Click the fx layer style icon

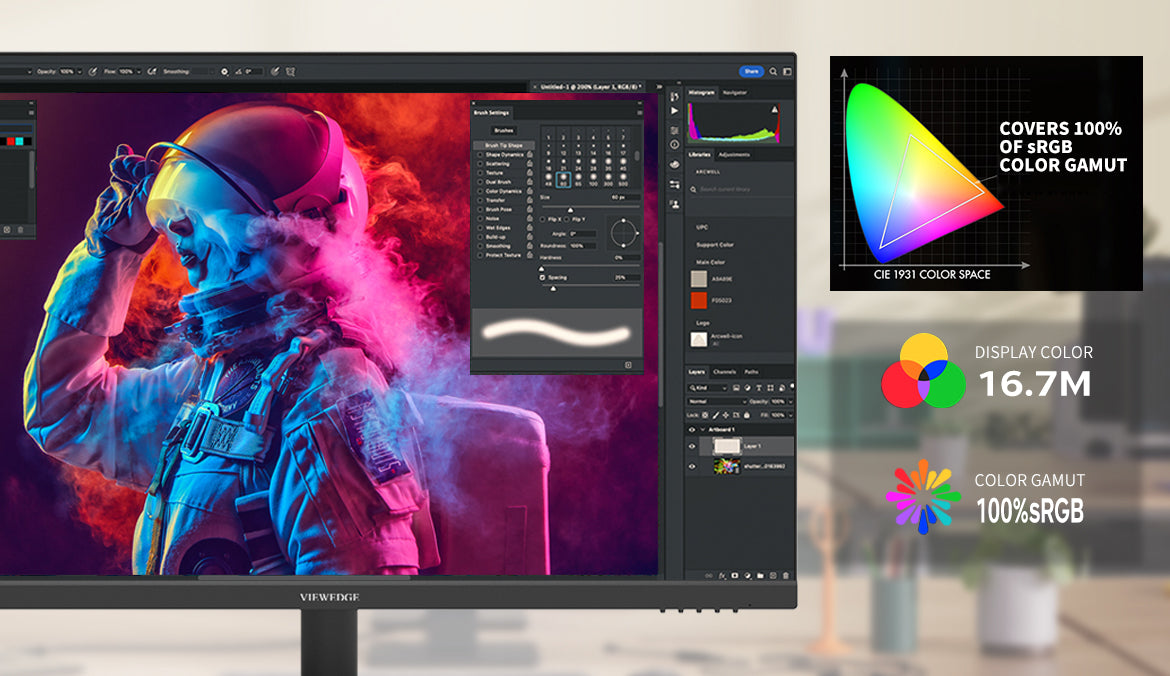coord(722,576)
